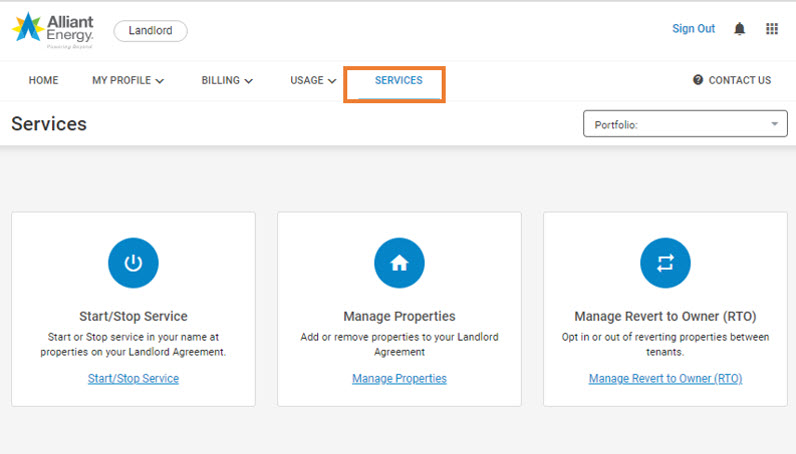Expand the Usage menu
Screen dimensions: 796x454
tap(313, 80)
